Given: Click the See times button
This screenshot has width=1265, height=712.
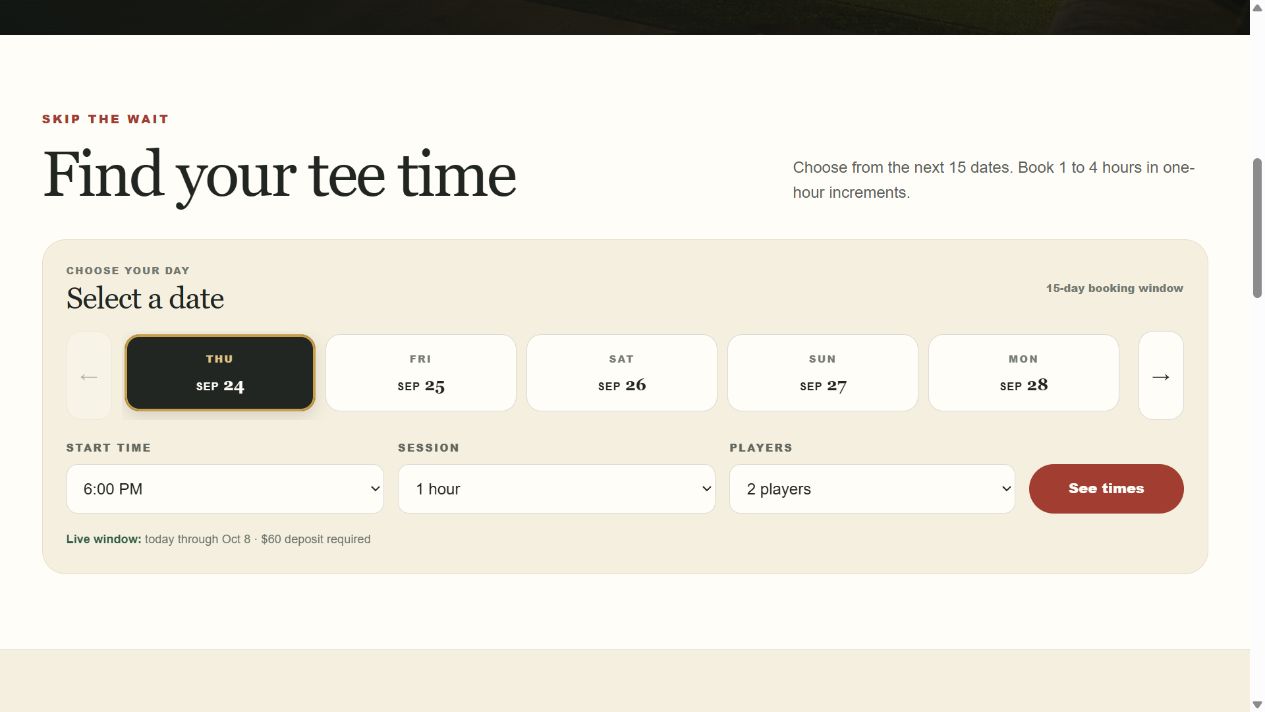Looking at the screenshot, I should click(1106, 489).
